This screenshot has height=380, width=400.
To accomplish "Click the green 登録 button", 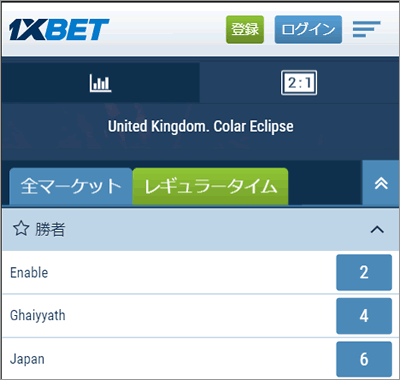I will tap(245, 29).
